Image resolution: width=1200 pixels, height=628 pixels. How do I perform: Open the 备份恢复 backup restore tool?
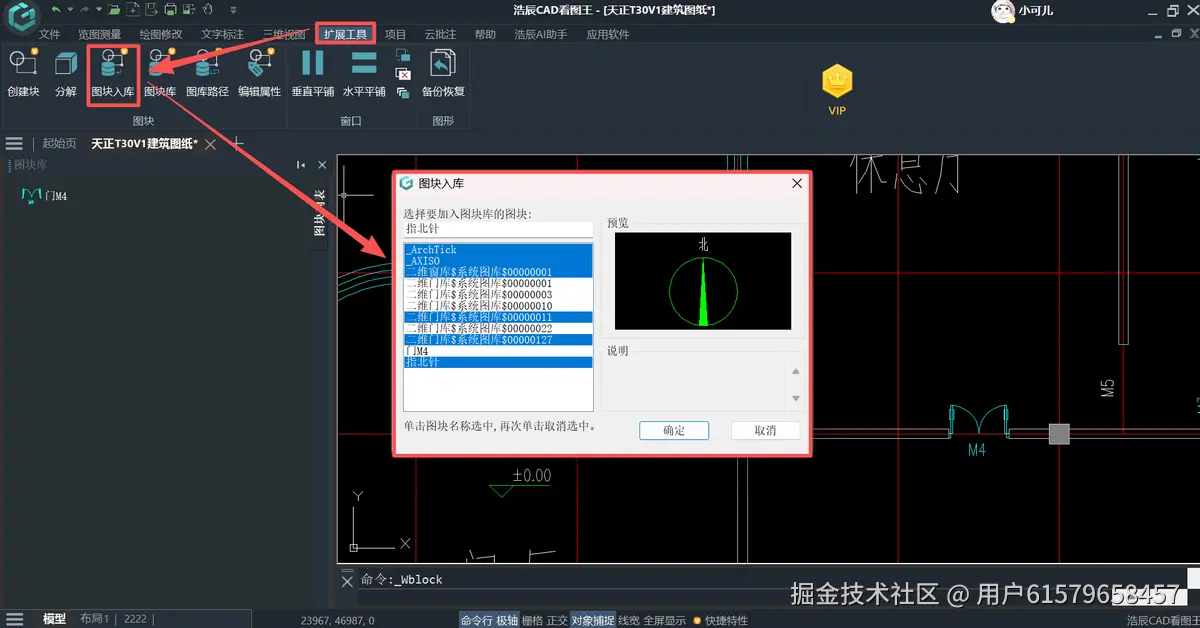(443, 72)
